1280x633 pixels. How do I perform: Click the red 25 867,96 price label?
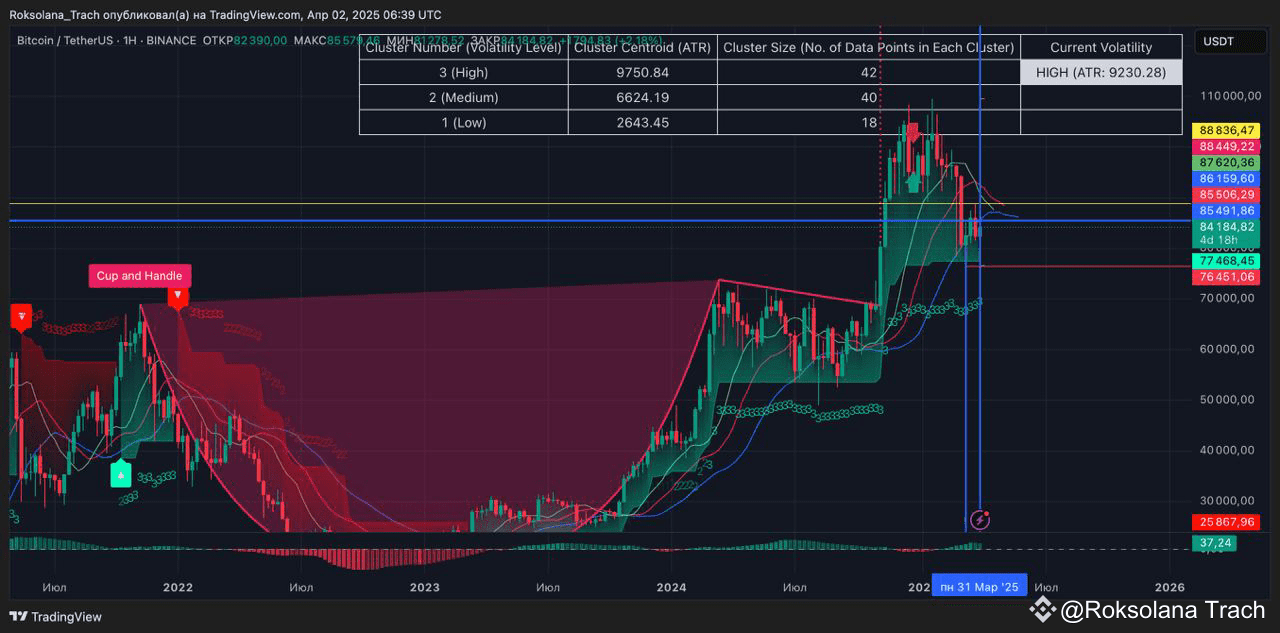click(1226, 522)
